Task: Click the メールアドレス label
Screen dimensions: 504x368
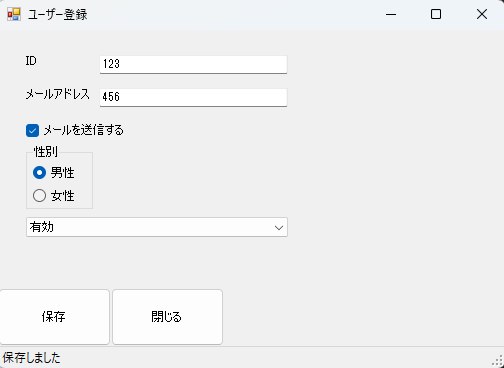Action: click(58, 94)
